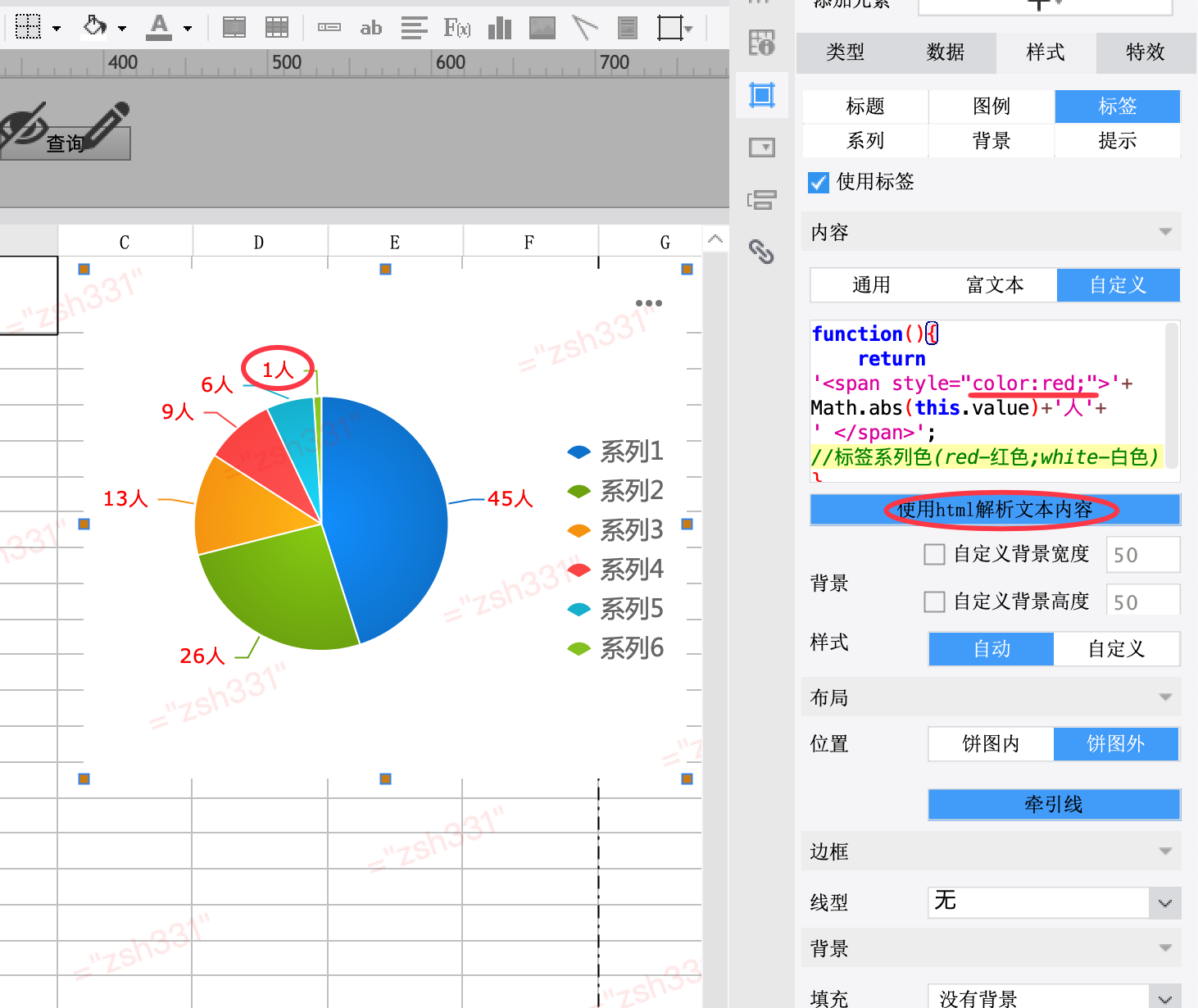Click the insert text 'ab' icon
Image resolution: width=1198 pixels, height=1008 pixels.
[x=371, y=29]
